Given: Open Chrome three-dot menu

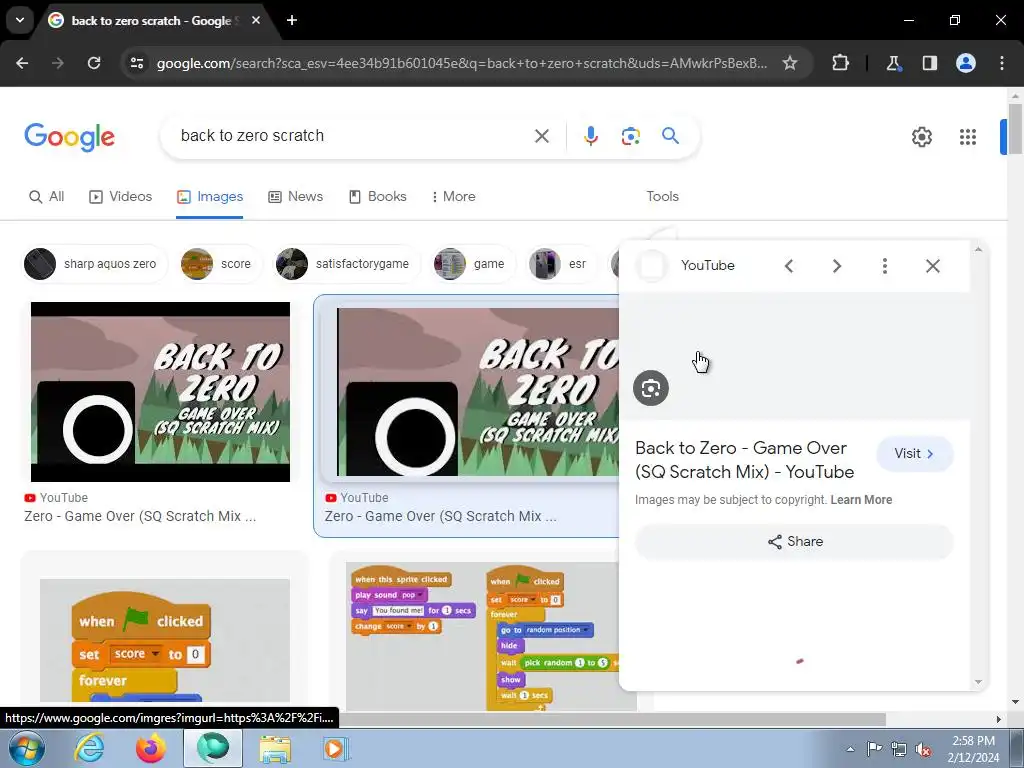Looking at the screenshot, I should click(x=1001, y=63).
